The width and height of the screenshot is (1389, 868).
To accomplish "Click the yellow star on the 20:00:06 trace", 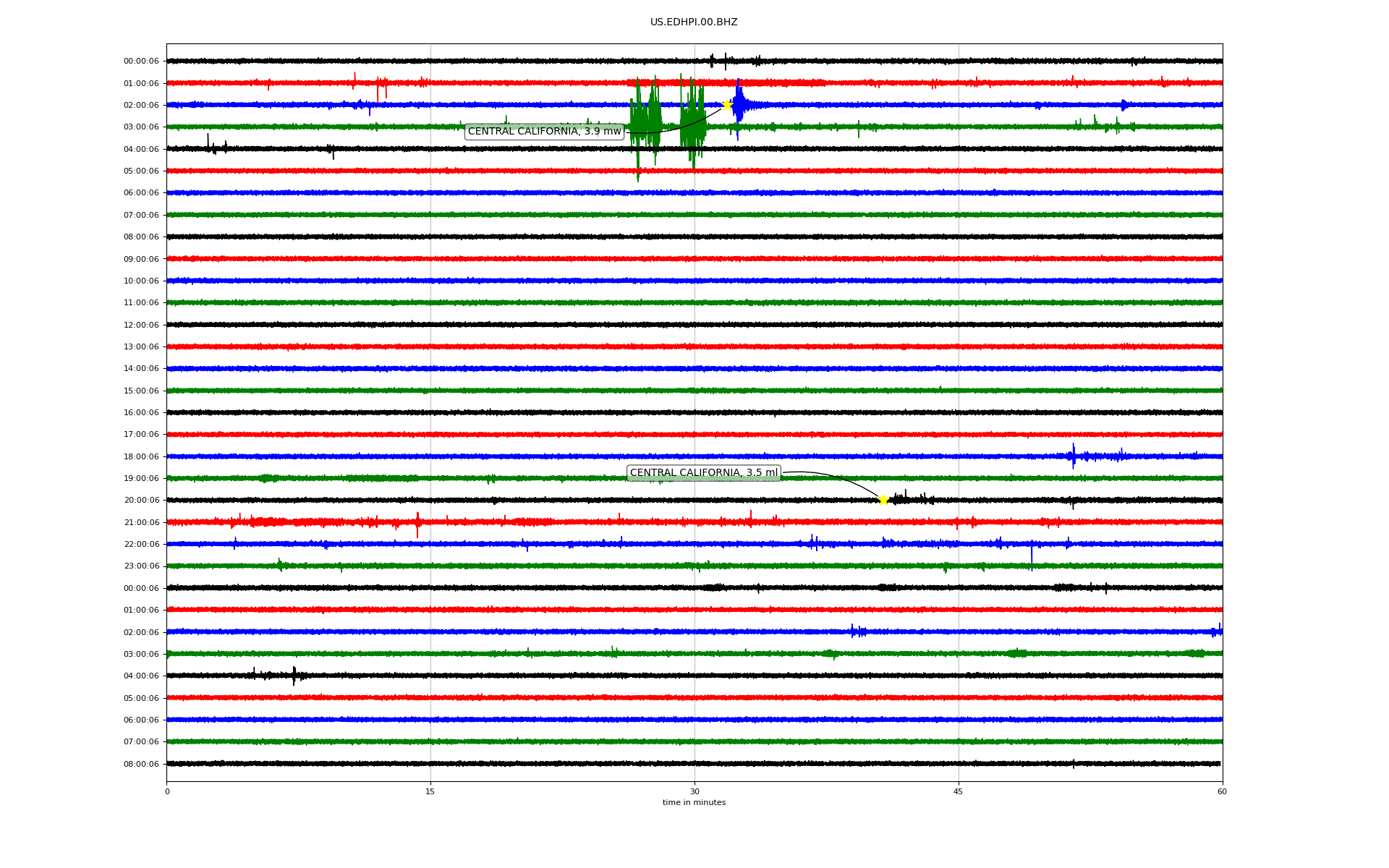I will (883, 500).
